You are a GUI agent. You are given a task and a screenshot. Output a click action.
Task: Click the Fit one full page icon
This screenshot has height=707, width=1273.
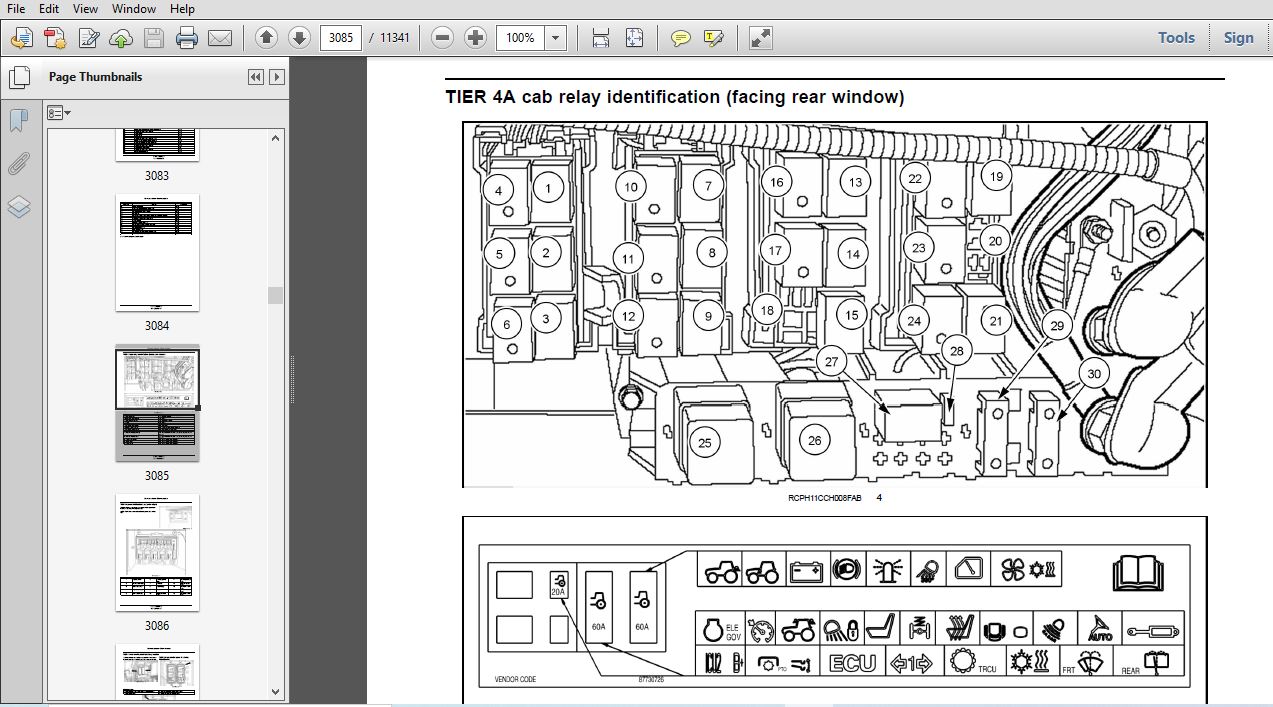[634, 38]
